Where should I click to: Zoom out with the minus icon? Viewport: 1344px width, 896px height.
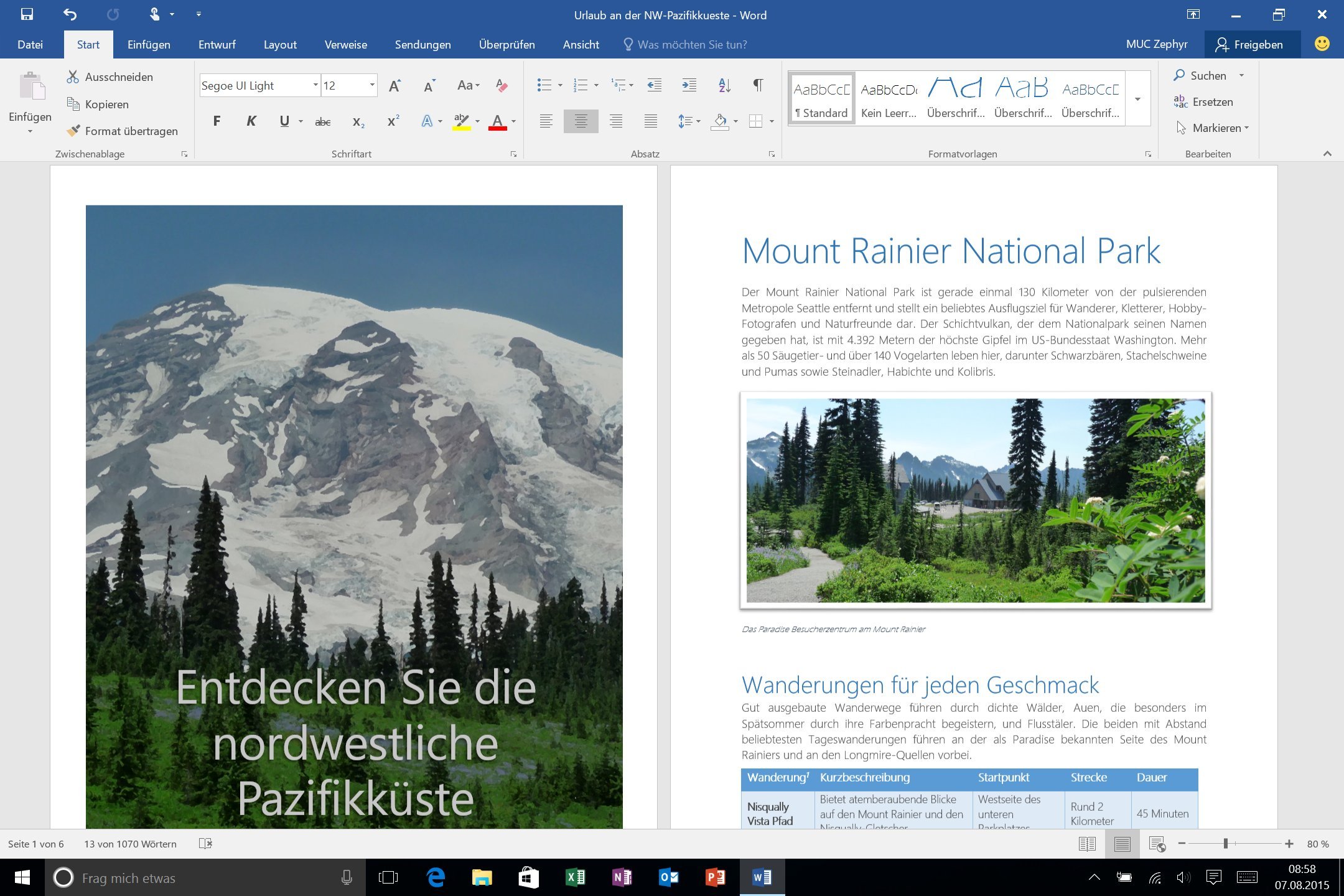1182,844
